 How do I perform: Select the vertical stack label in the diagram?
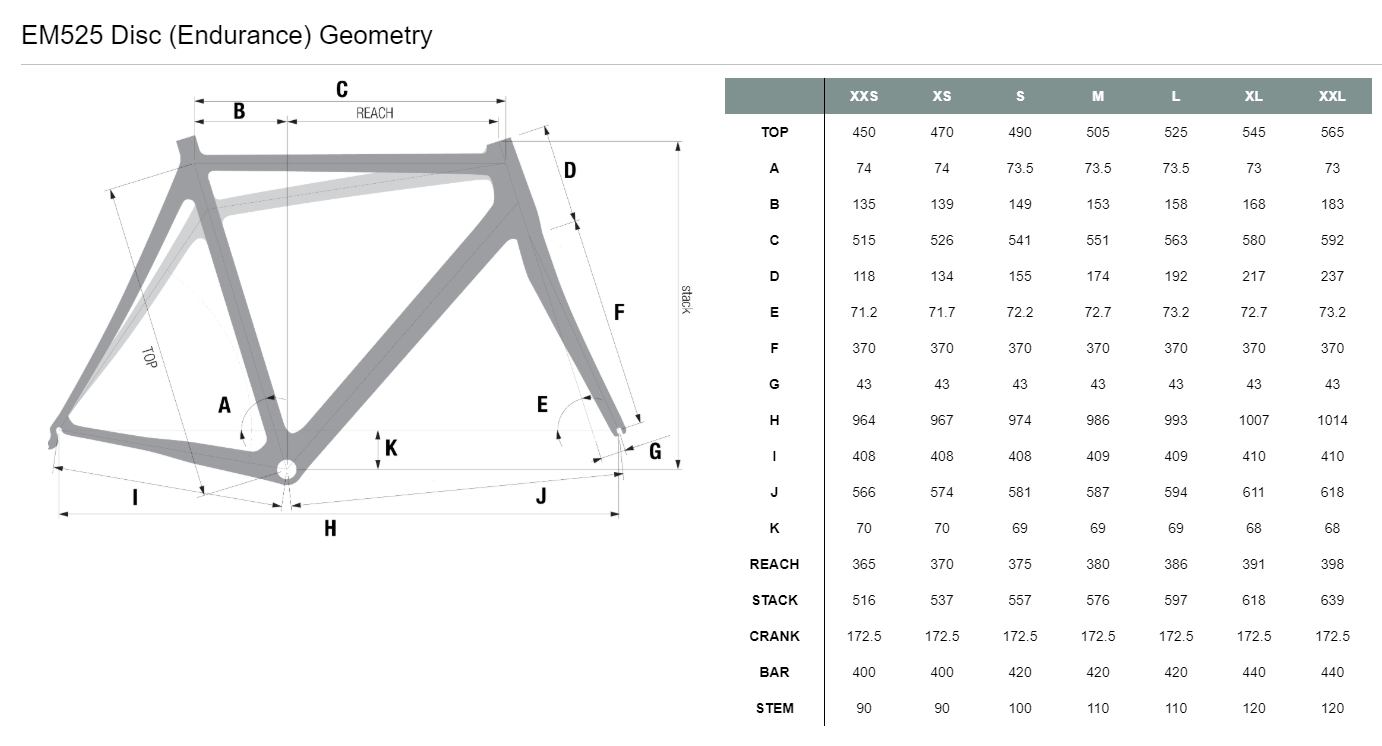[x=686, y=299]
